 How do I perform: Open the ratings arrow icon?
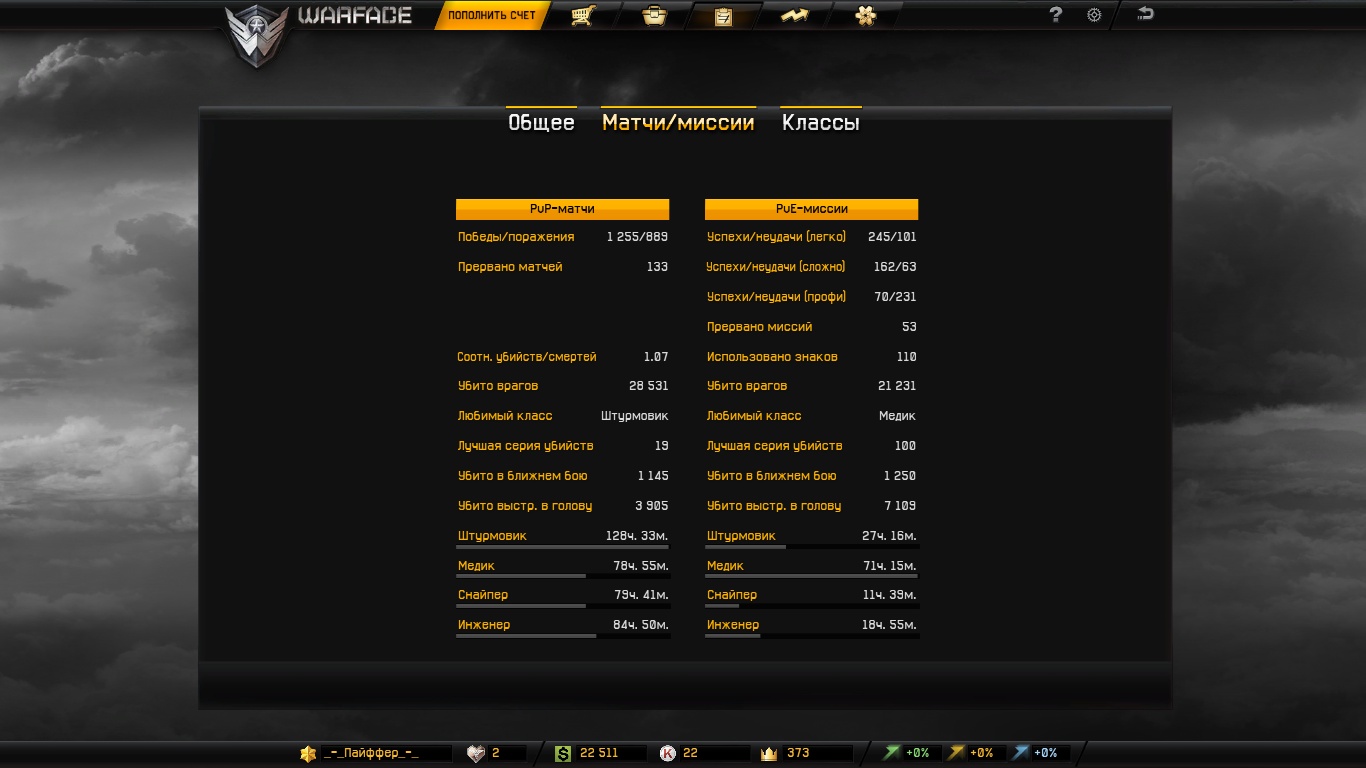794,15
